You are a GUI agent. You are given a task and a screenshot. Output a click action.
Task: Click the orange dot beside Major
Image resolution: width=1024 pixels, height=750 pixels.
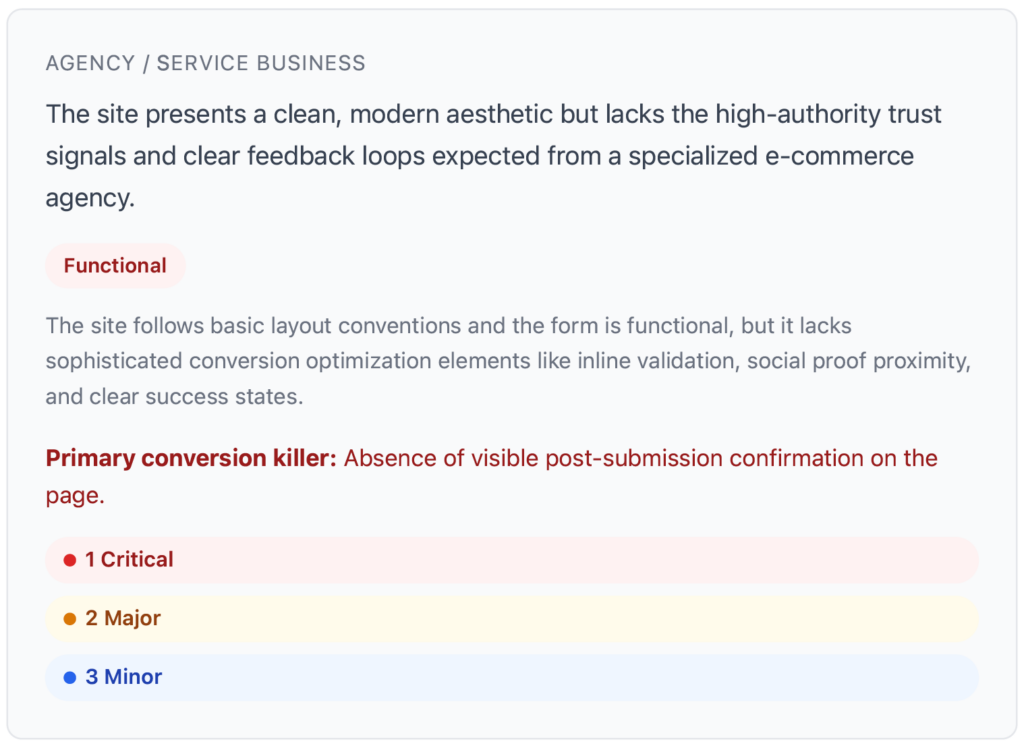(x=70, y=619)
